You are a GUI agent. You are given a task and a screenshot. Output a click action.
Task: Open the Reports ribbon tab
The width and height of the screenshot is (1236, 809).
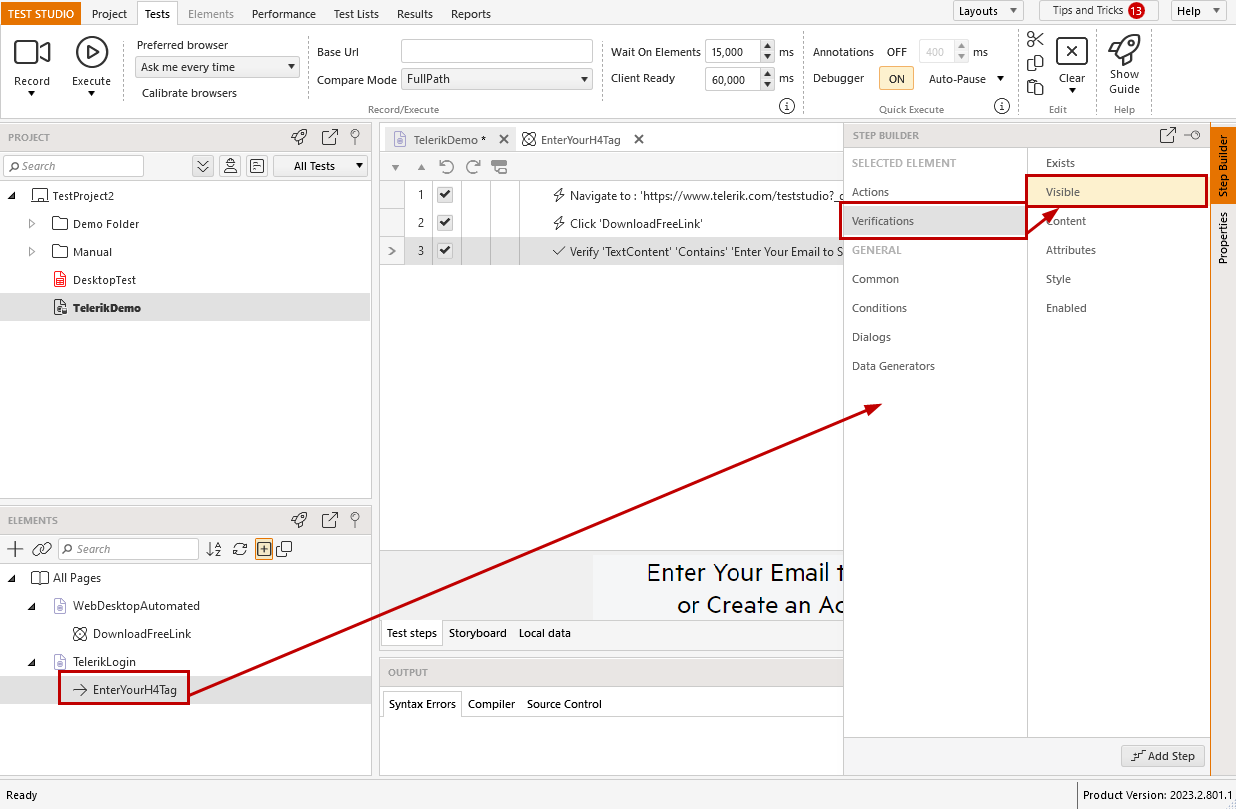point(470,14)
